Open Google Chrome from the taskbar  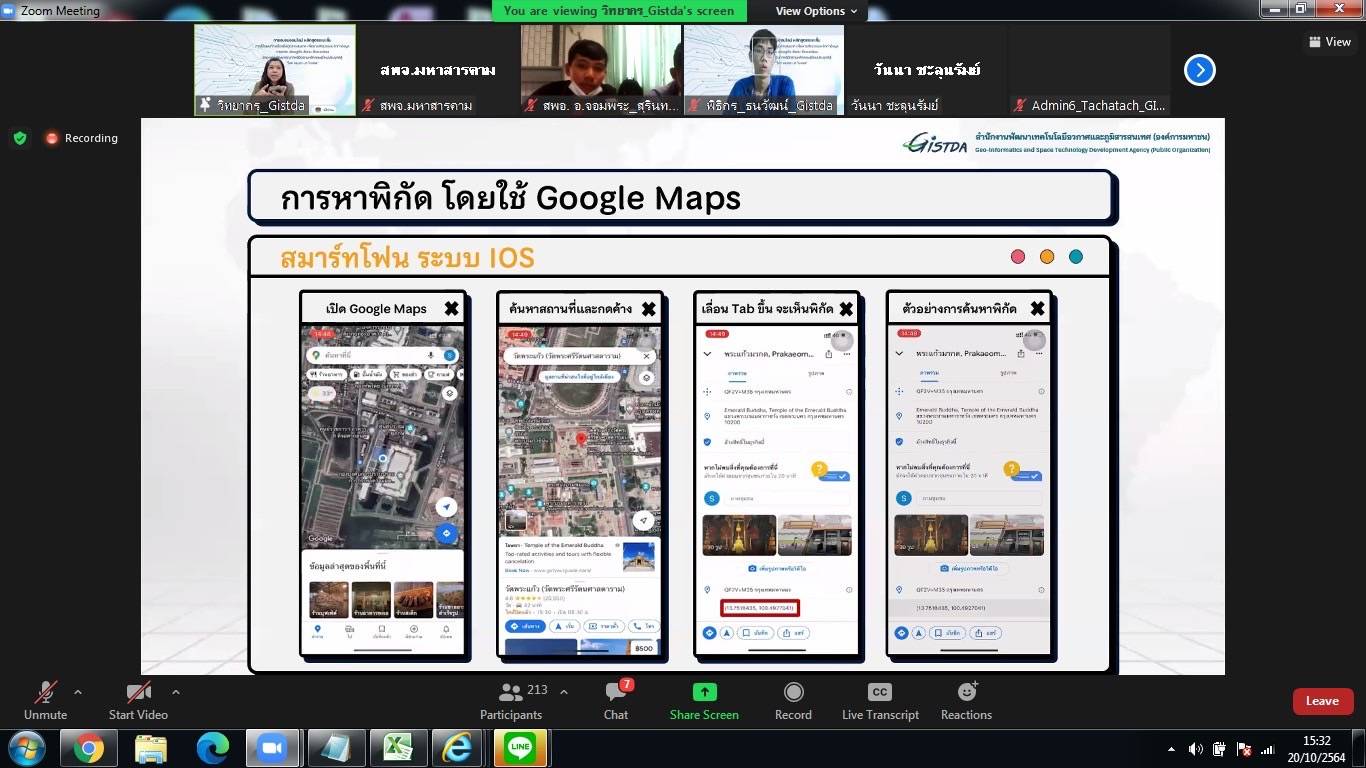88,748
